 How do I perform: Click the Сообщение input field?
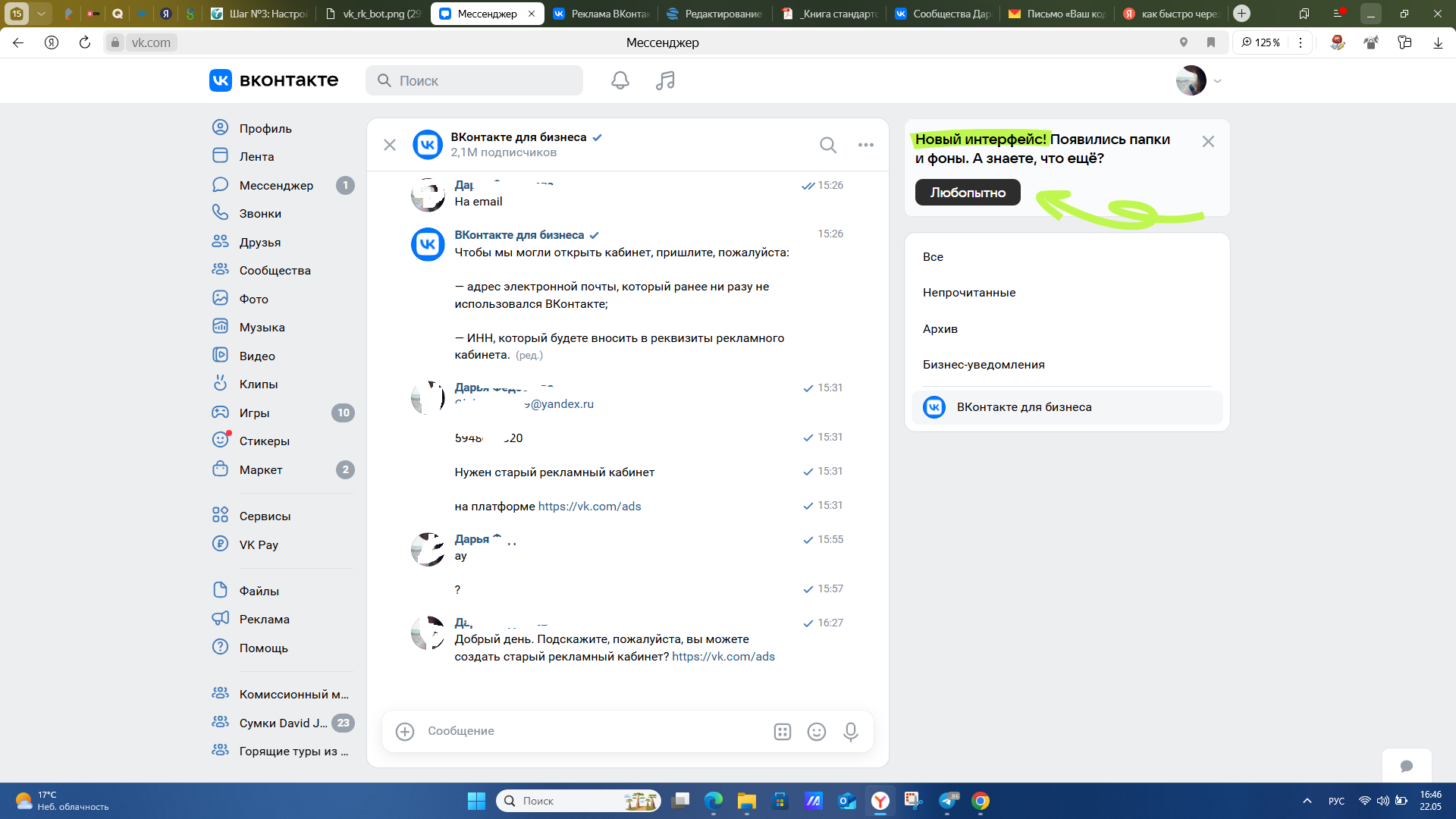pos(591,731)
